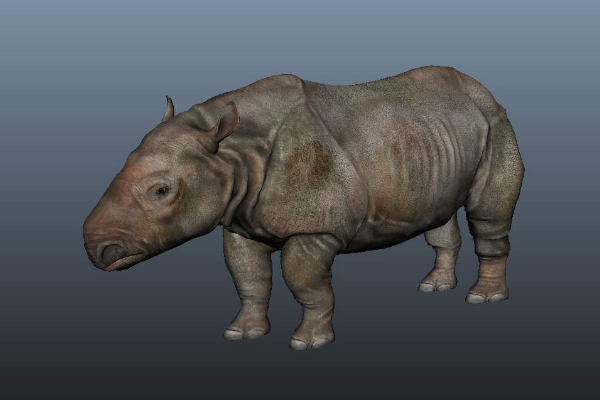Click the far hind foot behind the belly
Screen dimensions: 600x400
click(438, 281)
